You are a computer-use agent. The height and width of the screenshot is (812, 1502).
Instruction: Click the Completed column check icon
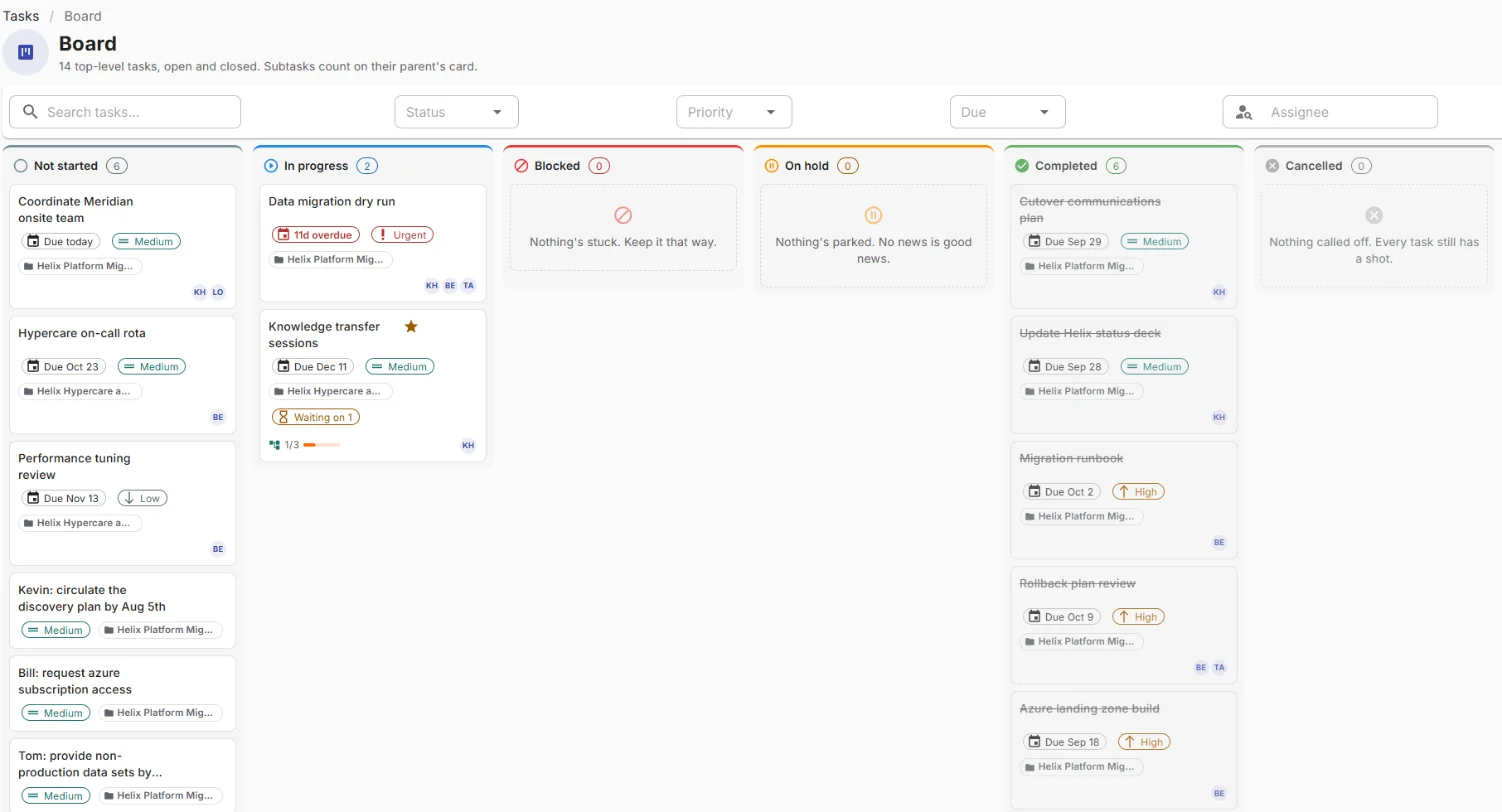point(1022,166)
